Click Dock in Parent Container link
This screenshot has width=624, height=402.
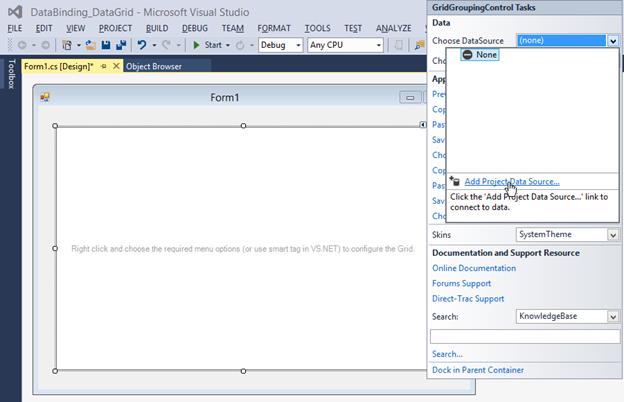point(478,370)
